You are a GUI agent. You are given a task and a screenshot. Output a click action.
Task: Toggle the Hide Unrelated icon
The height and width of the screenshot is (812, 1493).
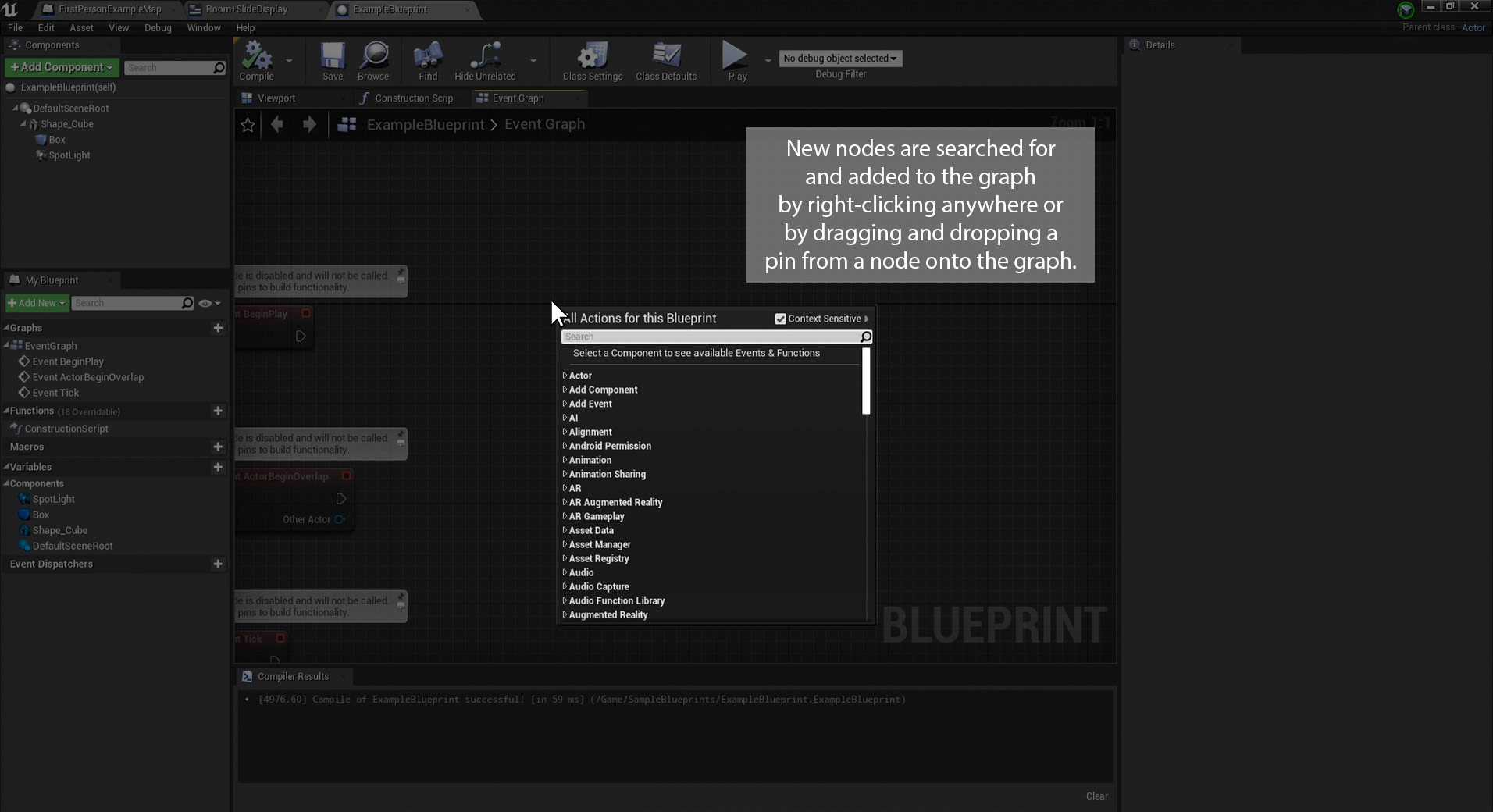click(x=485, y=56)
